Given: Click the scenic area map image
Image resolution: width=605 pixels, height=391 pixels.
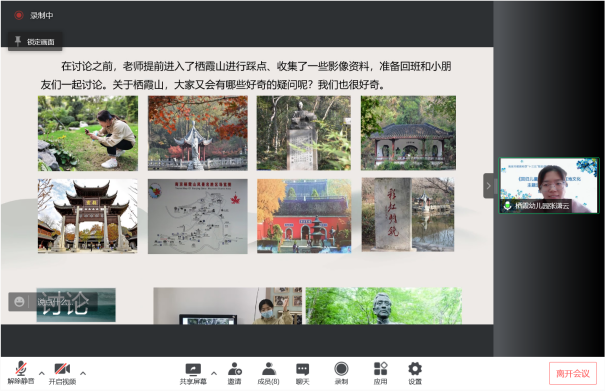Looking at the screenshot, I should coord(198,216).
